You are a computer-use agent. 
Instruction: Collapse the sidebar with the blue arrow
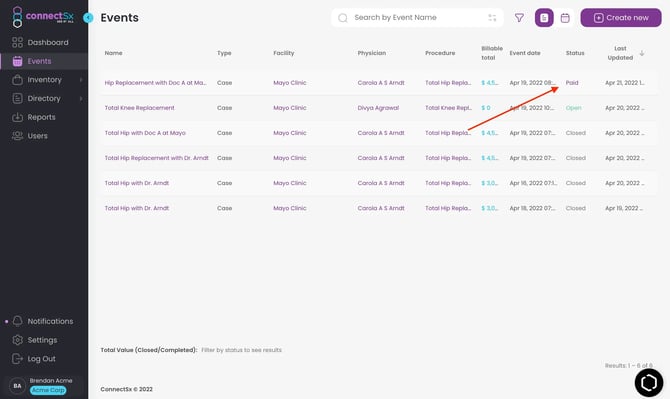88,18
